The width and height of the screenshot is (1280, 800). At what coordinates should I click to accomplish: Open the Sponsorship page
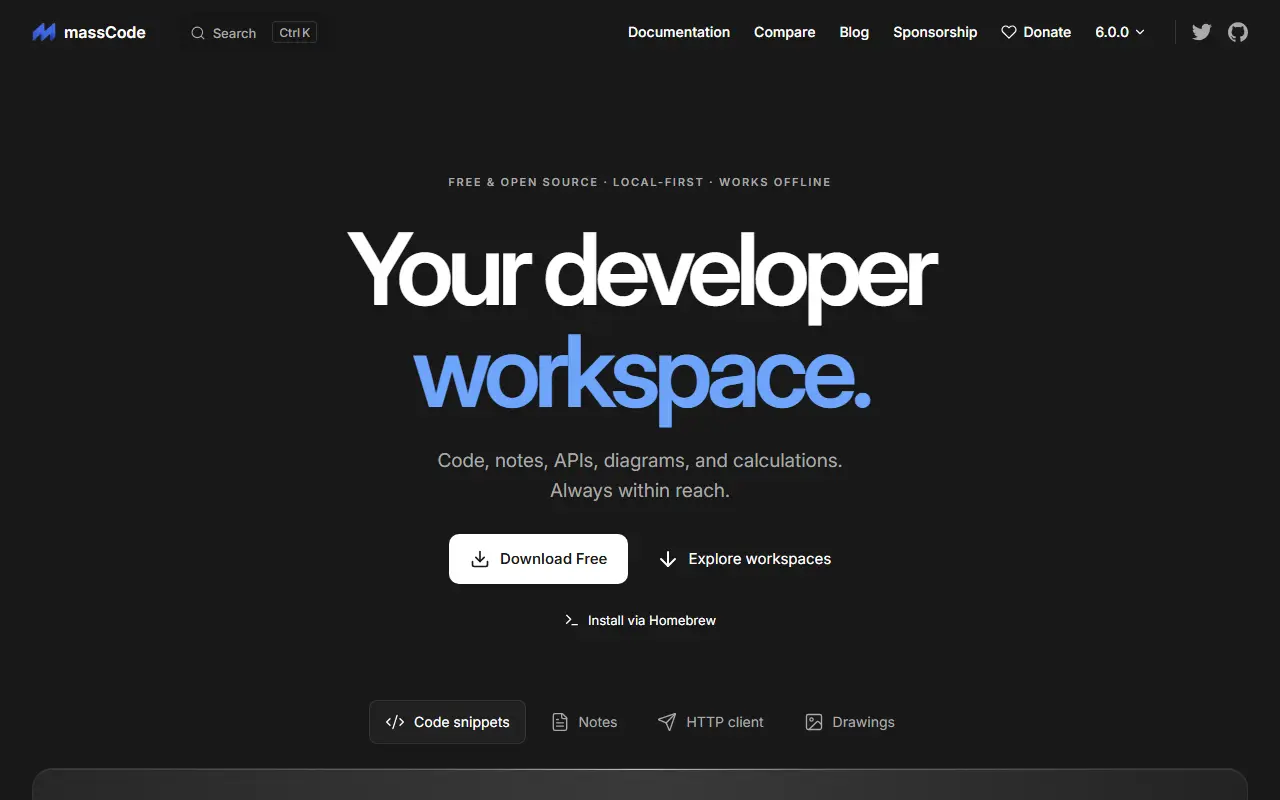pos(935,32)
